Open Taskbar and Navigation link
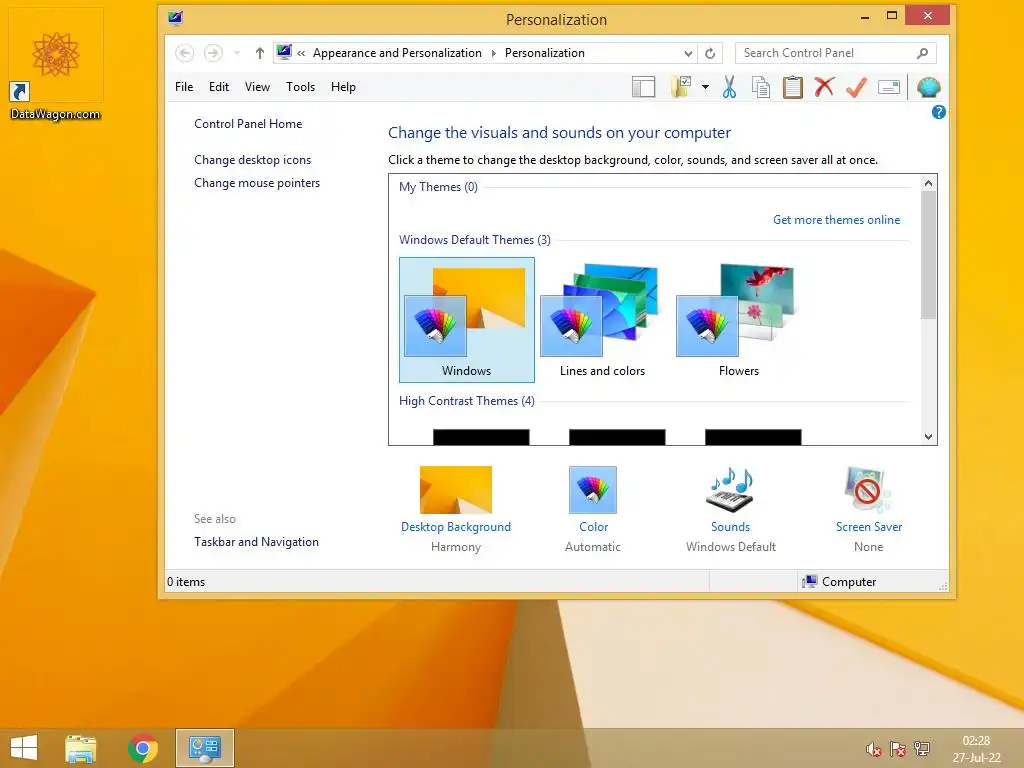Viewport: 1024px width, 768px height. [257, 542]
